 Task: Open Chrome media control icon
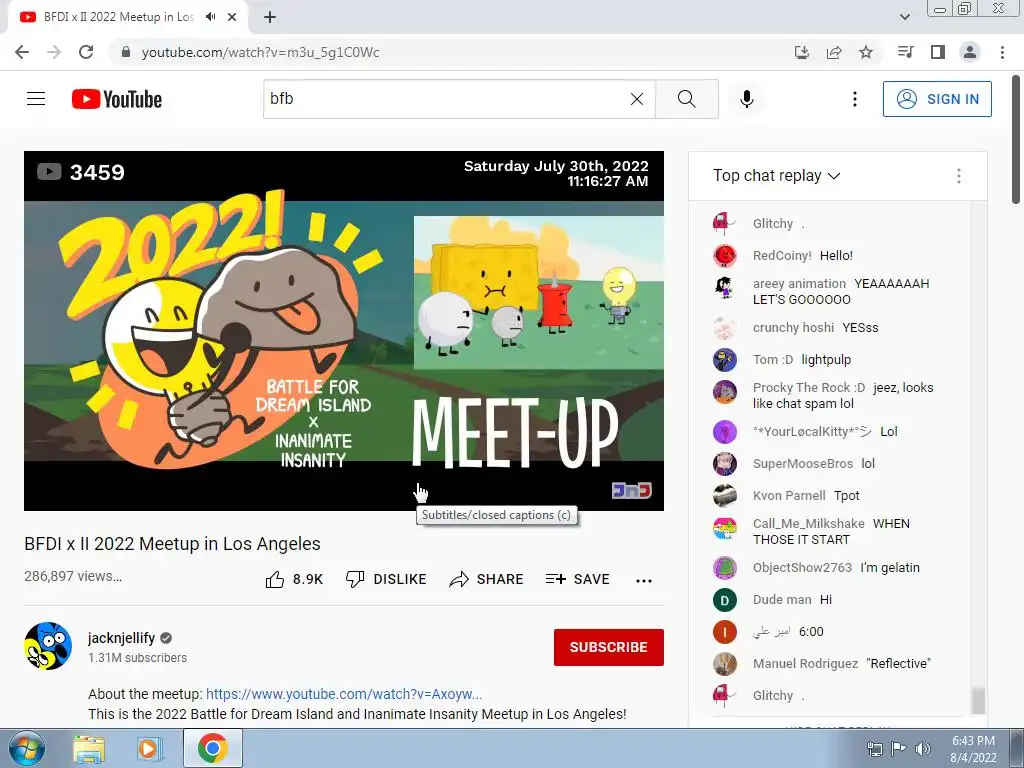pos(906,52)
